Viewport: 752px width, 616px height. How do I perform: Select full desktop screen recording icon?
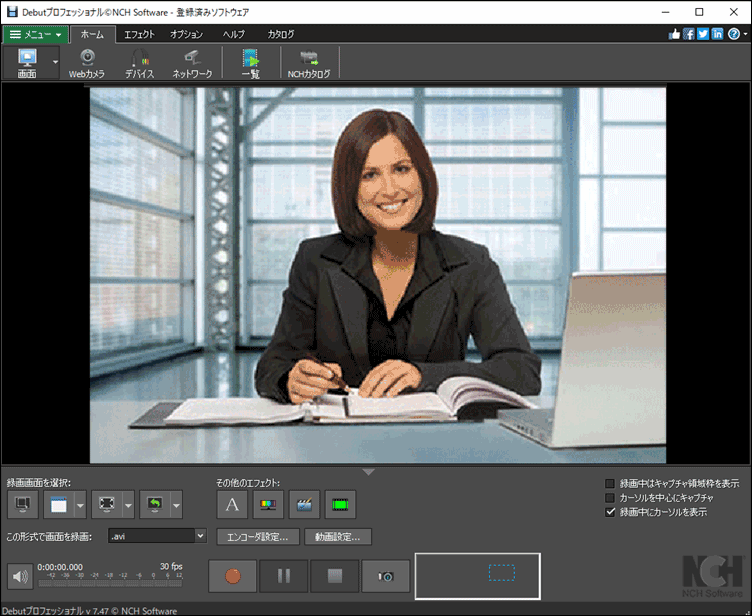[23, 504]
